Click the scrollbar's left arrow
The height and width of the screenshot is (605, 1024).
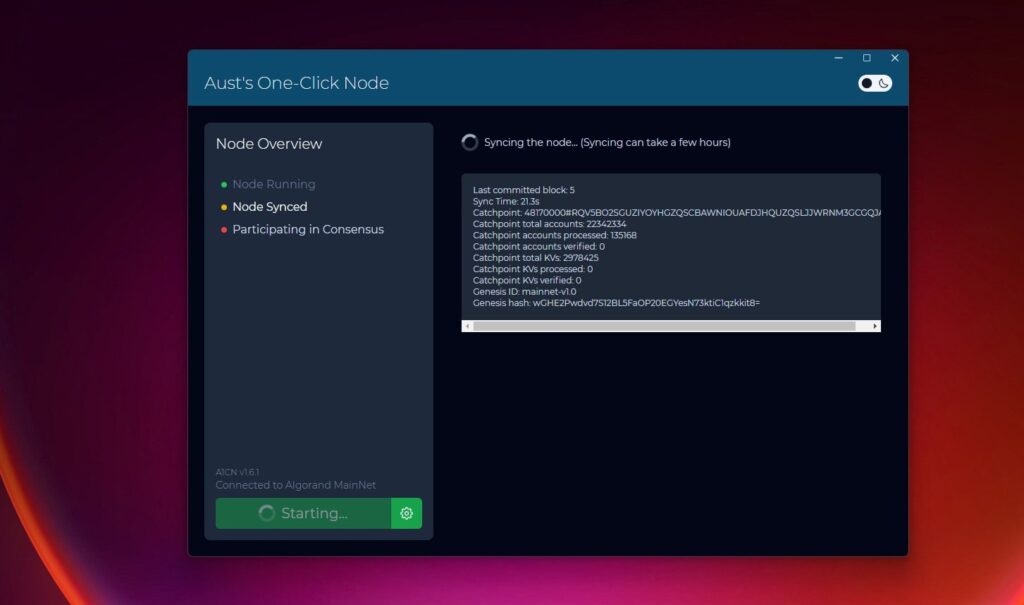(467, 326)
